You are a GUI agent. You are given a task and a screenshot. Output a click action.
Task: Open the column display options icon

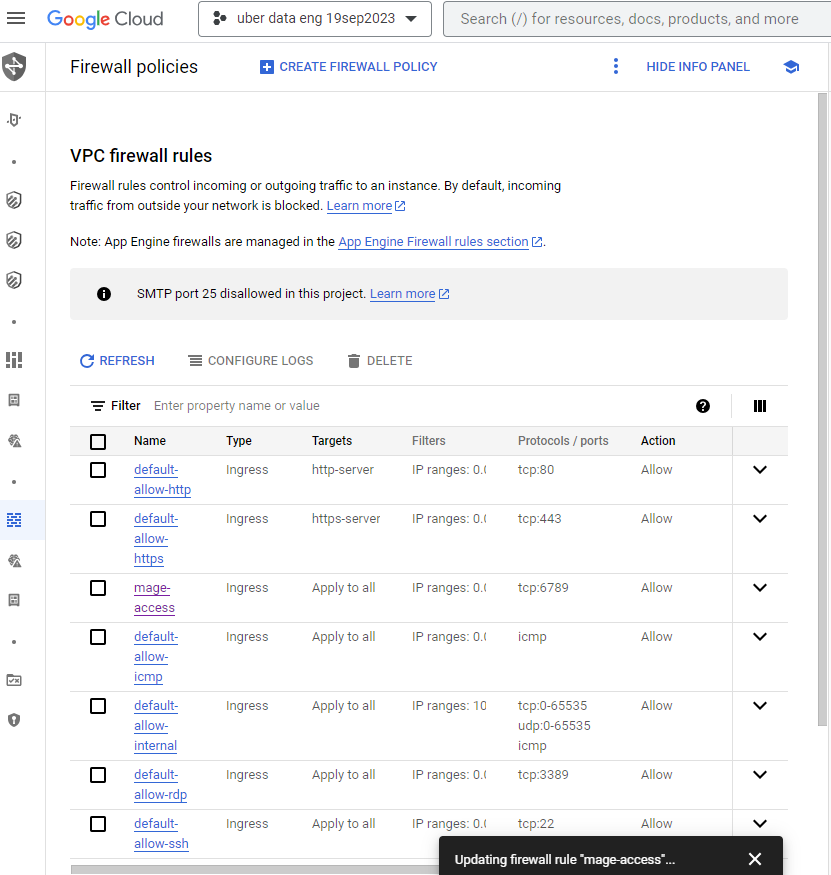[759, 406]
